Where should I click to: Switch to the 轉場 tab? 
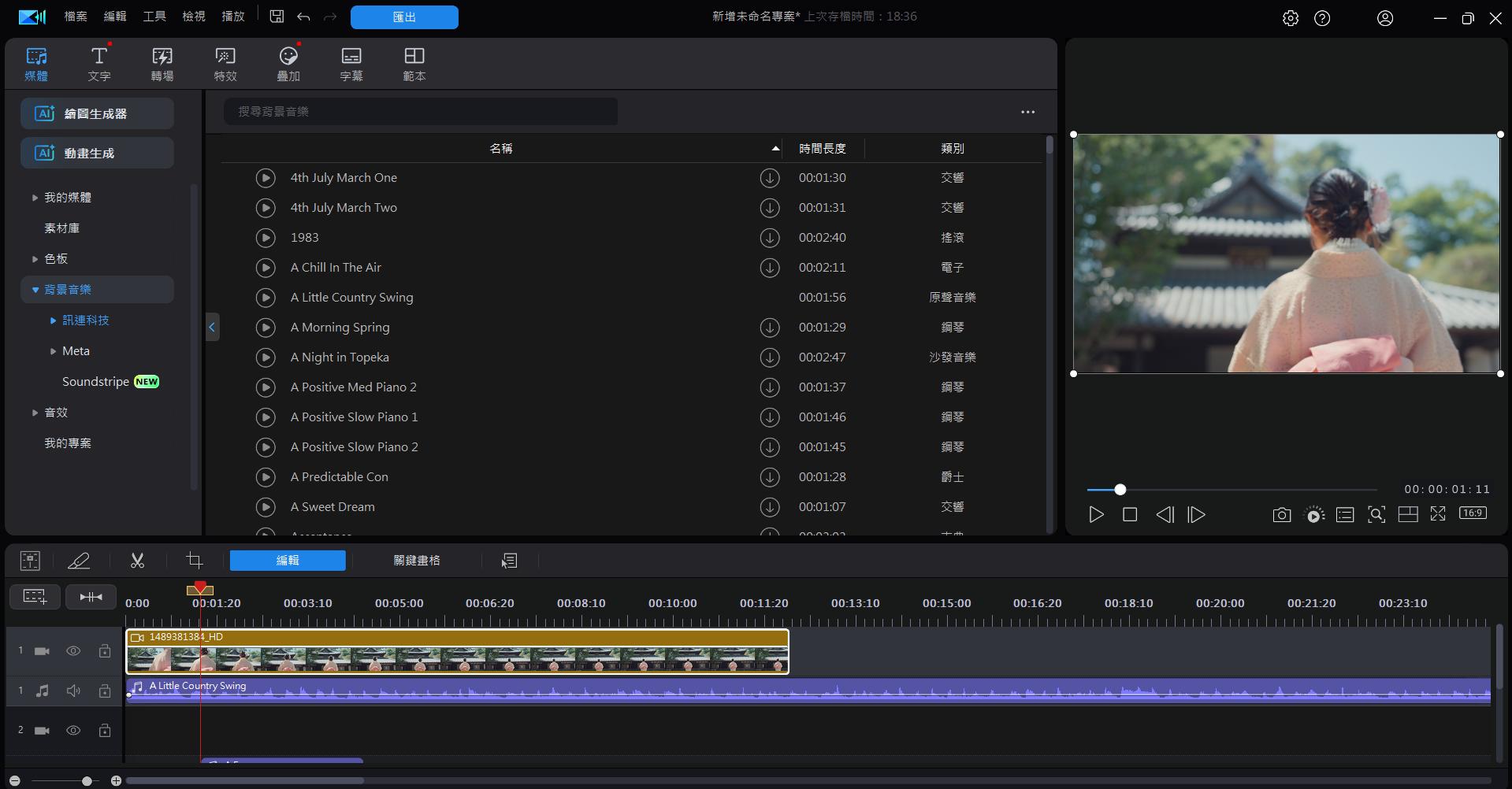(x=162, y=63)
